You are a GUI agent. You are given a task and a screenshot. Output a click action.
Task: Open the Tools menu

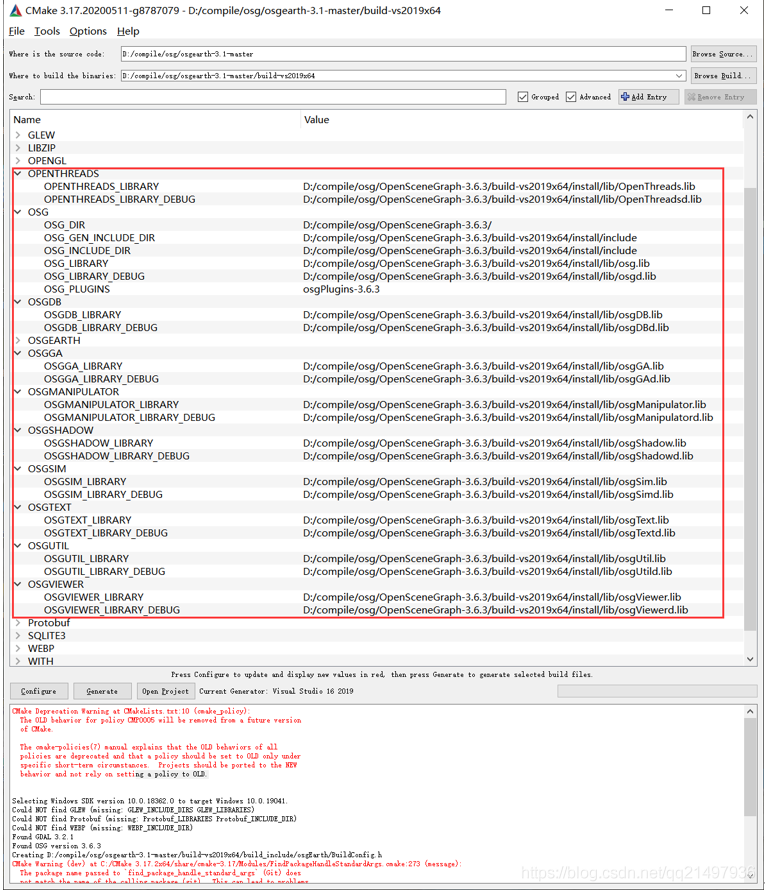(x=47, y=31)
